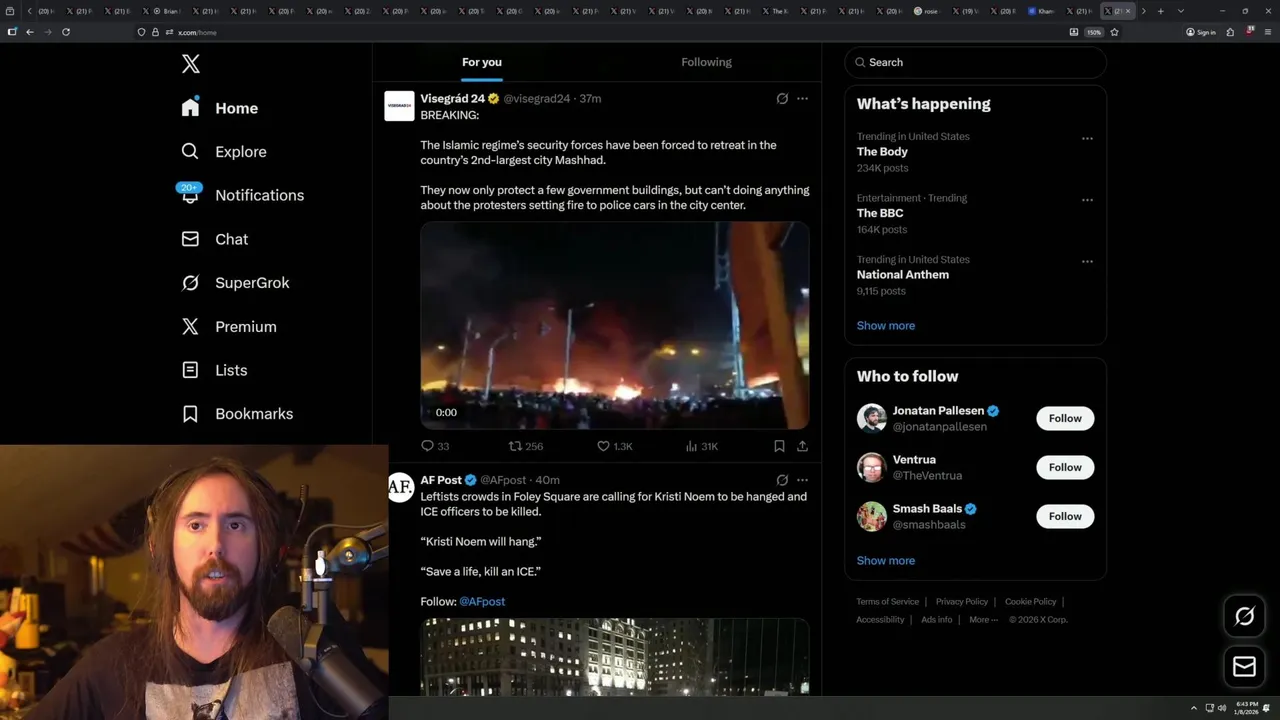Open a new browser tab
The image size is (1280, 720).
[1160, 11]
